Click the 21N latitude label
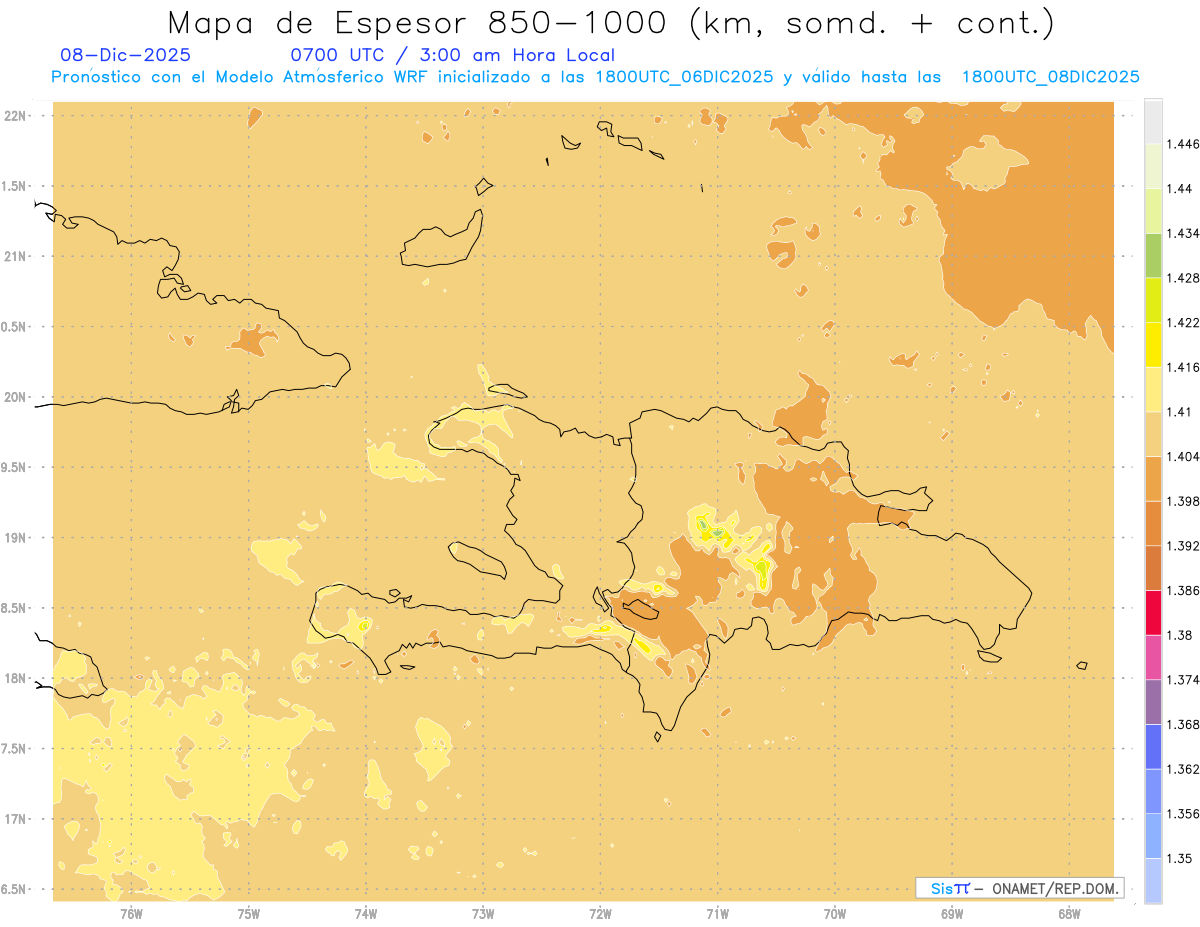The width and height of the screenshot is (1200, 927). click(17, 257)
